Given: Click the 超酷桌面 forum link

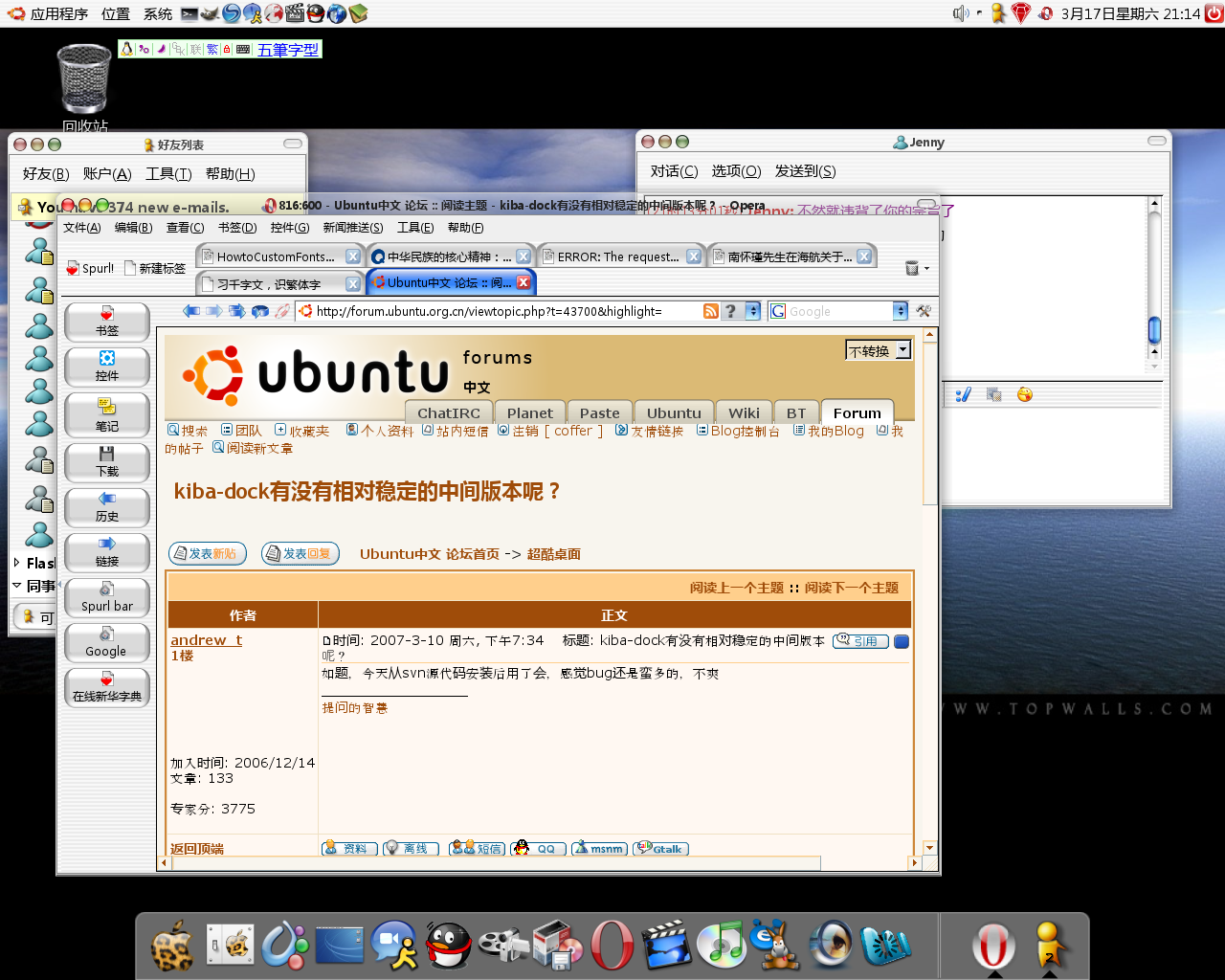Looking at the screenshot, I should pos(553,554).
